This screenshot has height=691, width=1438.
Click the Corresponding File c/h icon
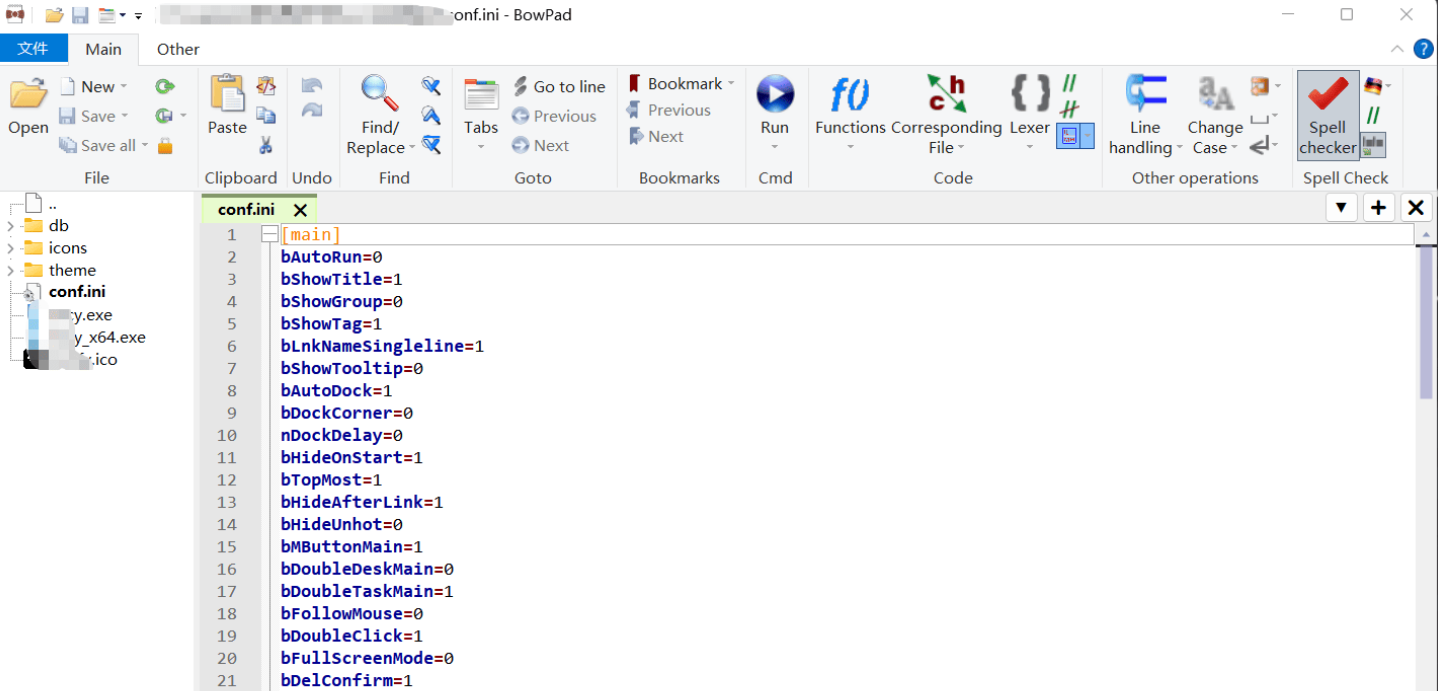coord(946,94)
